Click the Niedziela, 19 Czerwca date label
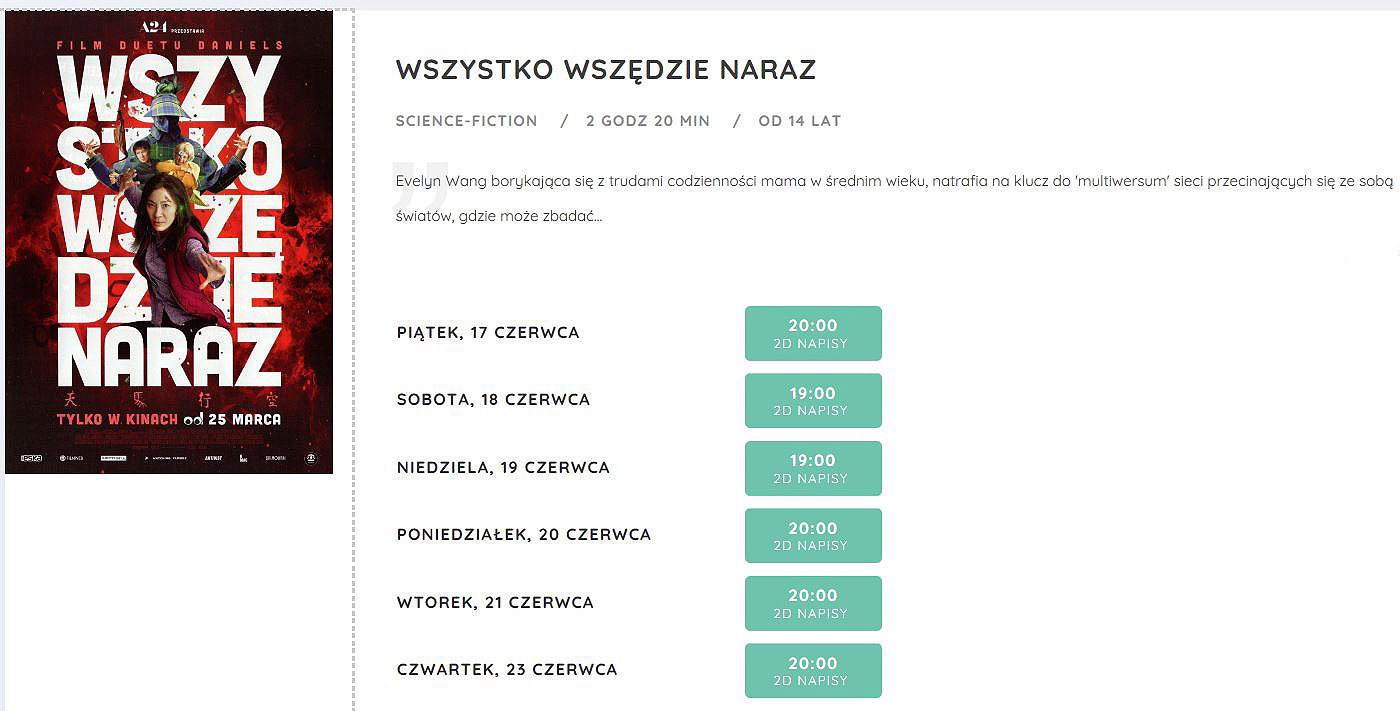Screen dimensions: 1400x711 coord(503,467)
